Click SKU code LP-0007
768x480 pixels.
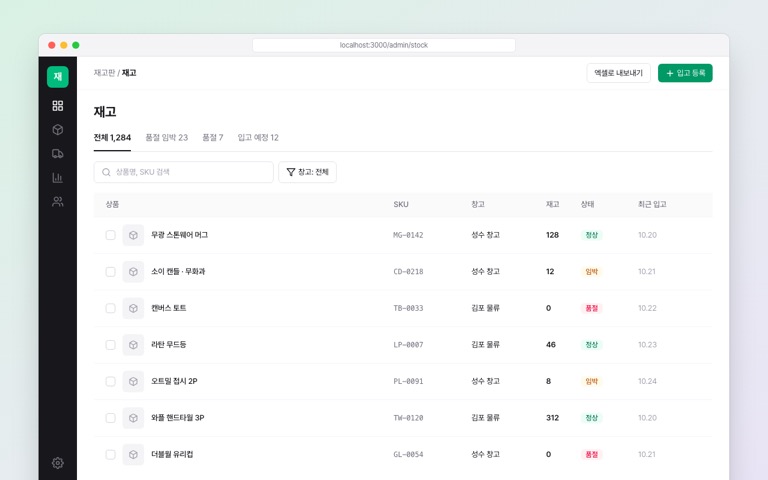408,345
